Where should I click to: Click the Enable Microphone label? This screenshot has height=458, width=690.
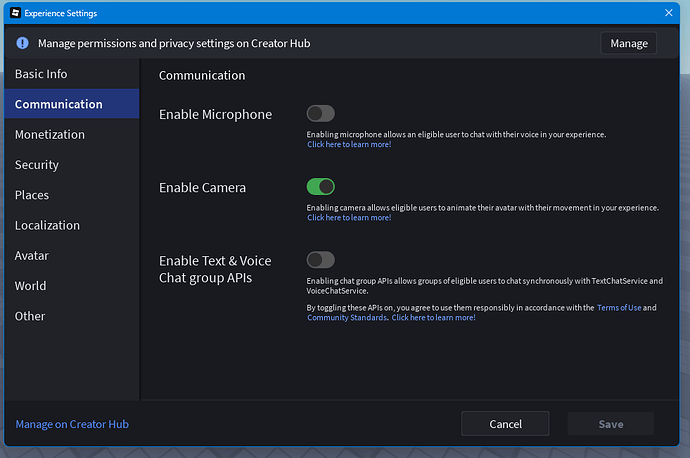215,114
